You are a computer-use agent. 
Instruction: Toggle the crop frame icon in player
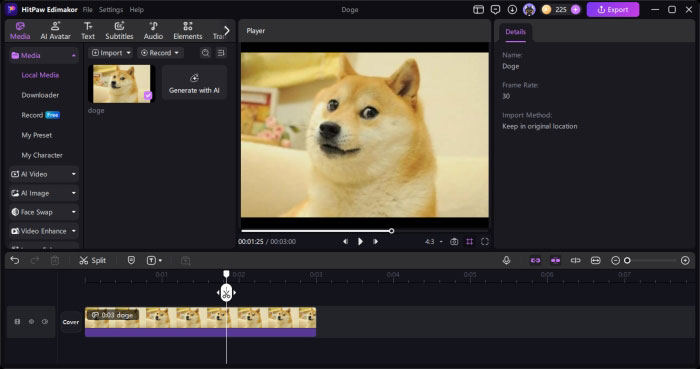(470, 241)
